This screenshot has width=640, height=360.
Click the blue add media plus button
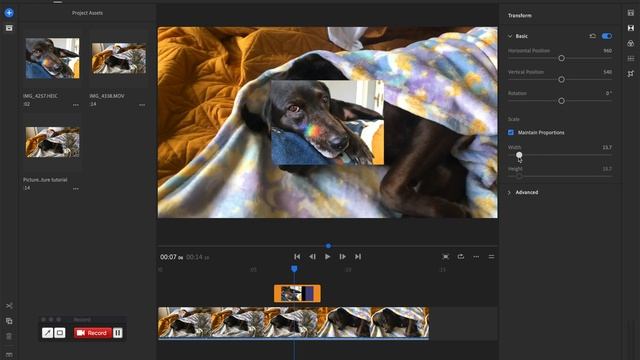[x=9, y=13]
